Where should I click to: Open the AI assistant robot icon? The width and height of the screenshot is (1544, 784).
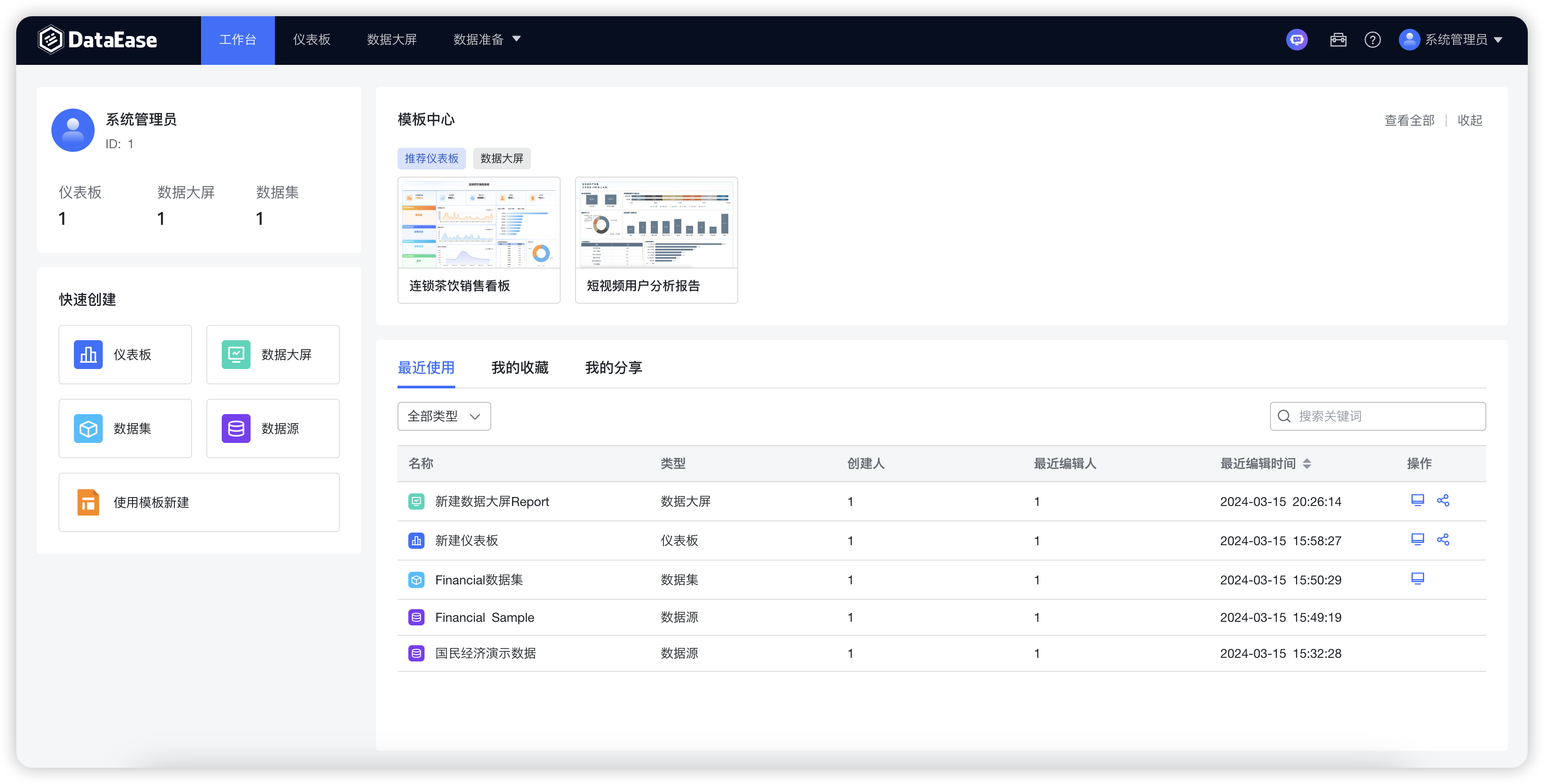[1297, 40]
